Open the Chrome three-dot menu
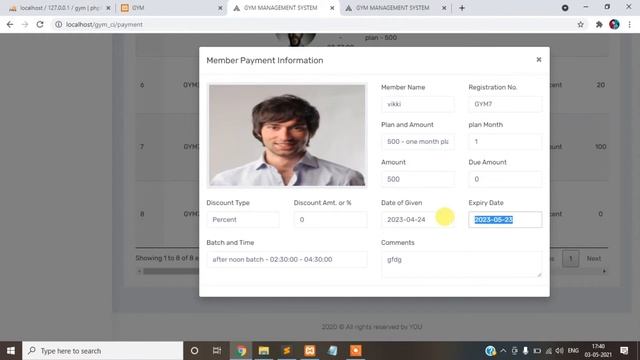The width and height of the screenshot is (640, 360). (630, 24)
